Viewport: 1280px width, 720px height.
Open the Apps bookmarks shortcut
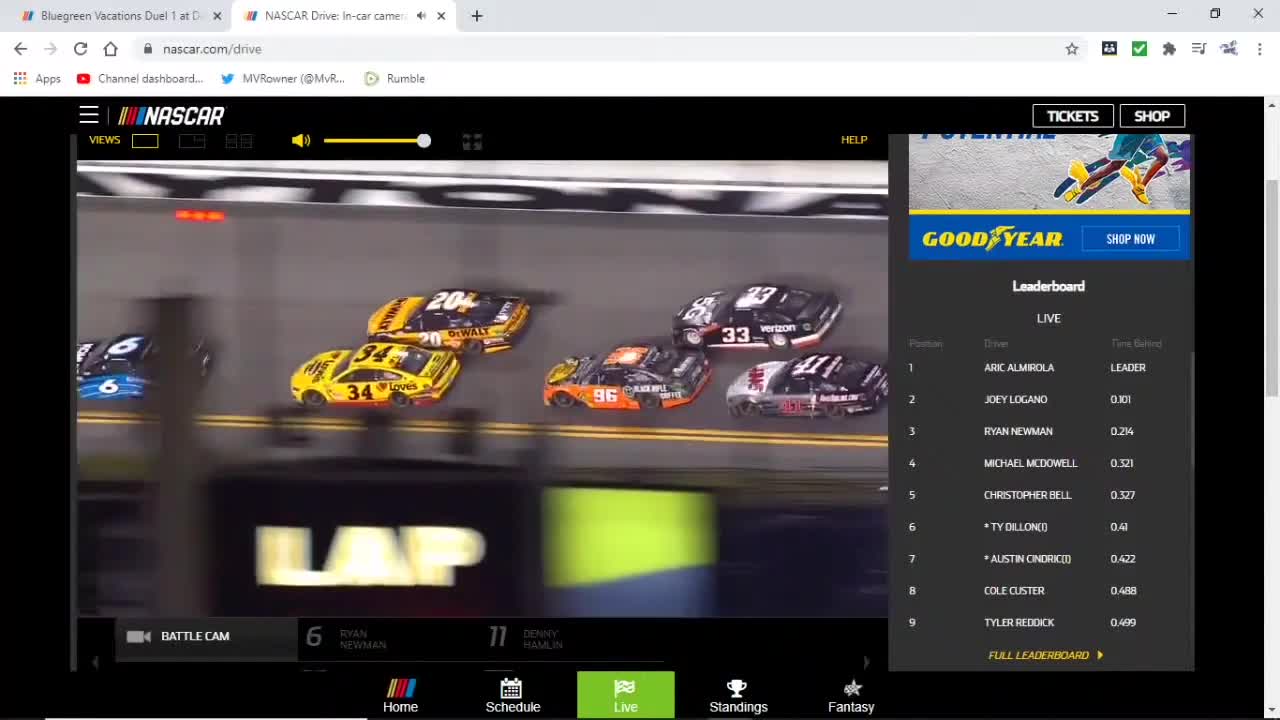click(x=37, y=79)
